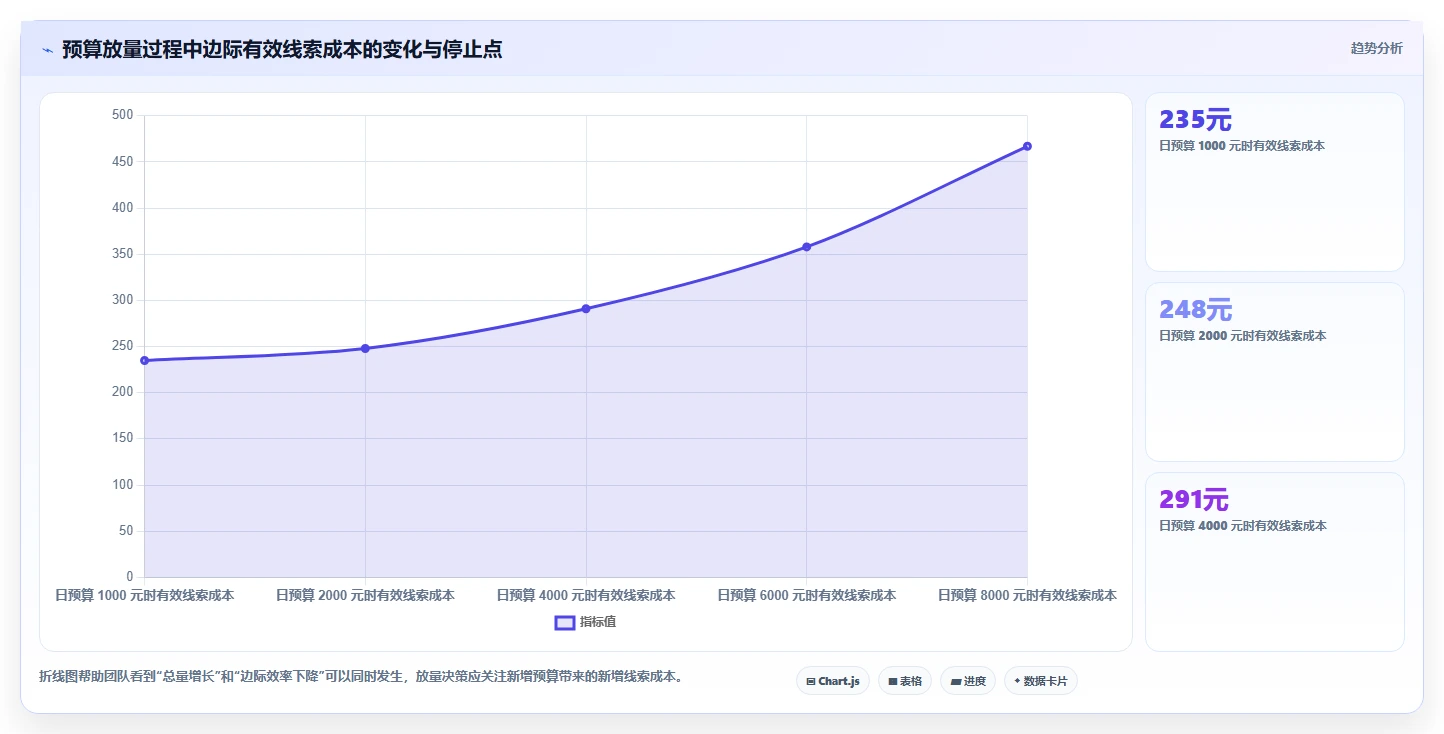The image size is (1444, 734).
Task: Click the data point at 日预算 6000 元
Action: 806,246
